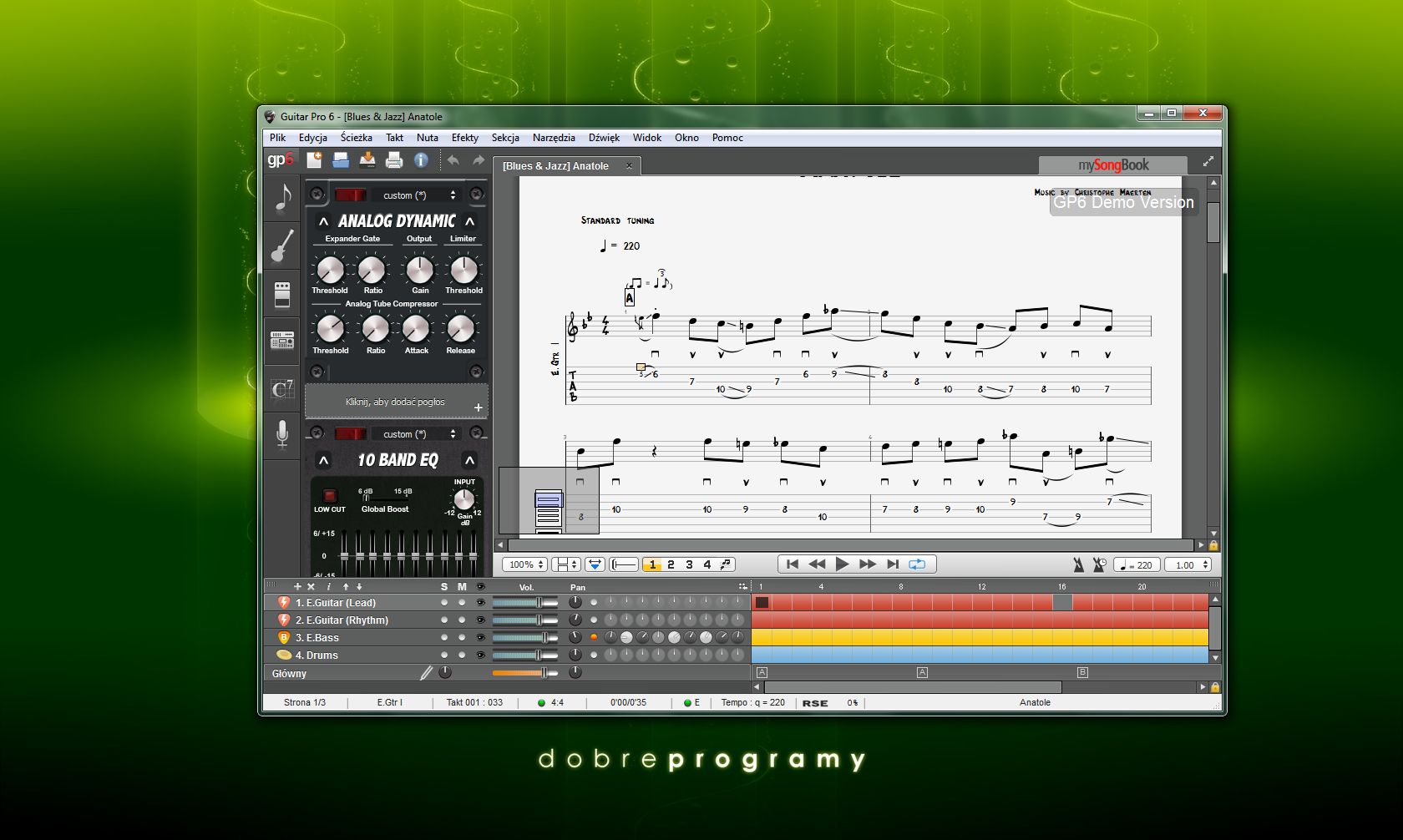Toggle the 10 Band EQ red power switch
The height and width of the screenshot is (840, 1403).
(350, 433)
